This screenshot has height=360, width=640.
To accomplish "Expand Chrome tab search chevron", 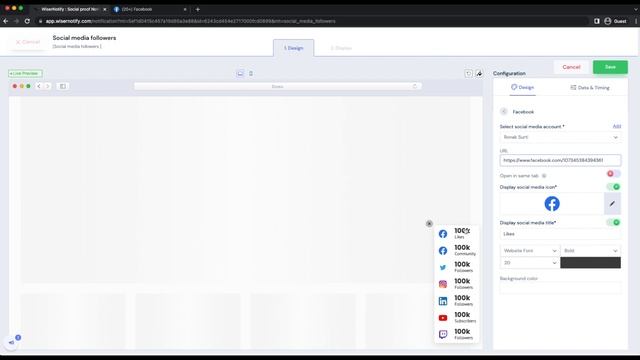I will 635,9.
